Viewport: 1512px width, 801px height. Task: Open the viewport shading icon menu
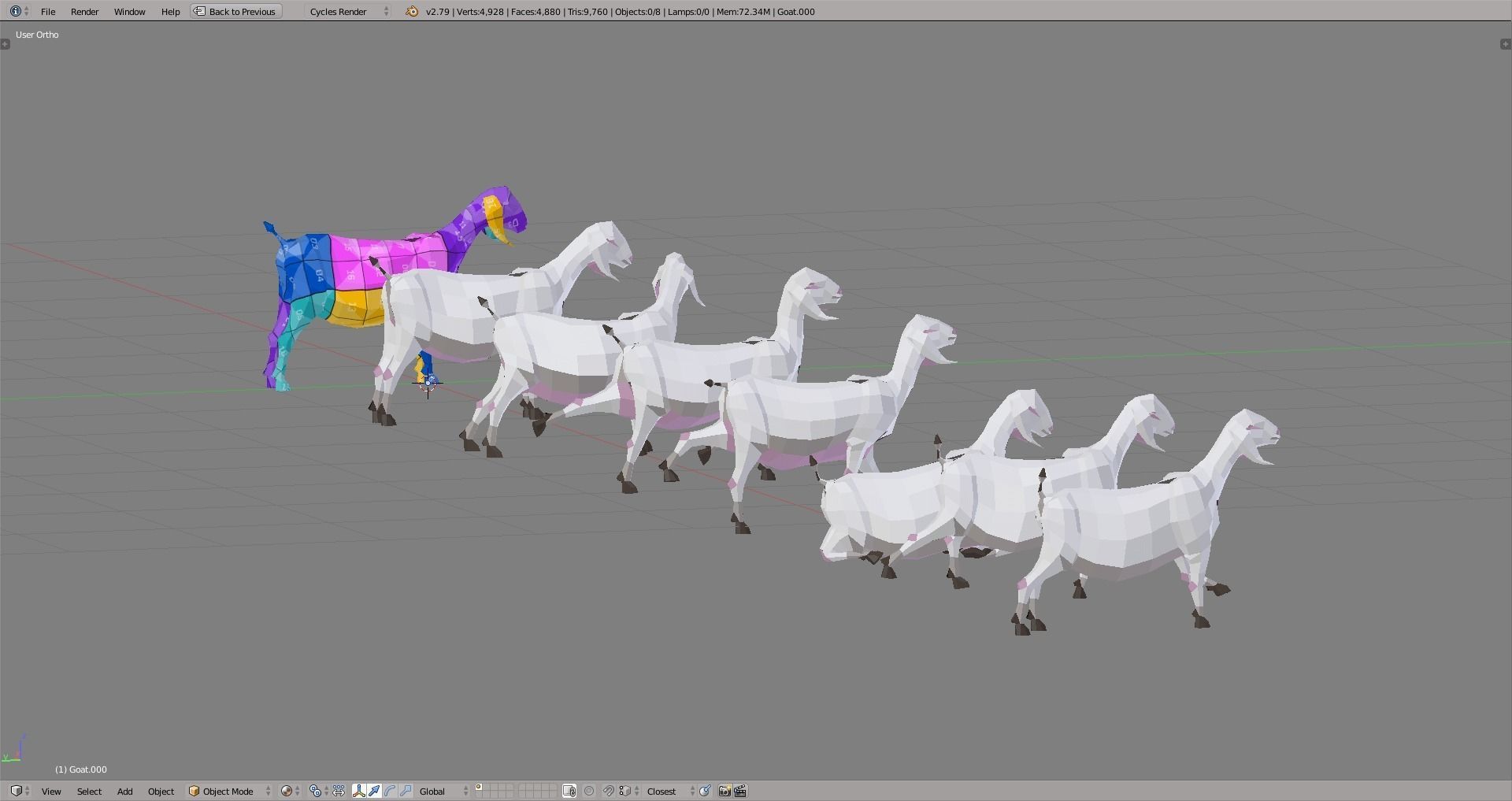click(x=287, y=792)
